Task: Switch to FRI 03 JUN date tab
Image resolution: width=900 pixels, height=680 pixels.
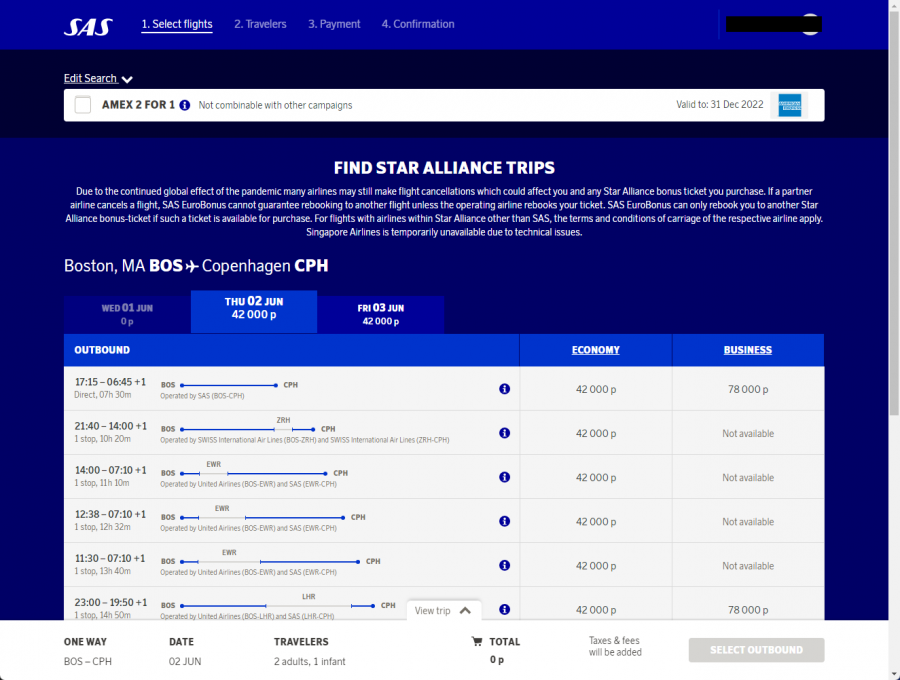Action: pyautogui.click(x=381, y=314)
